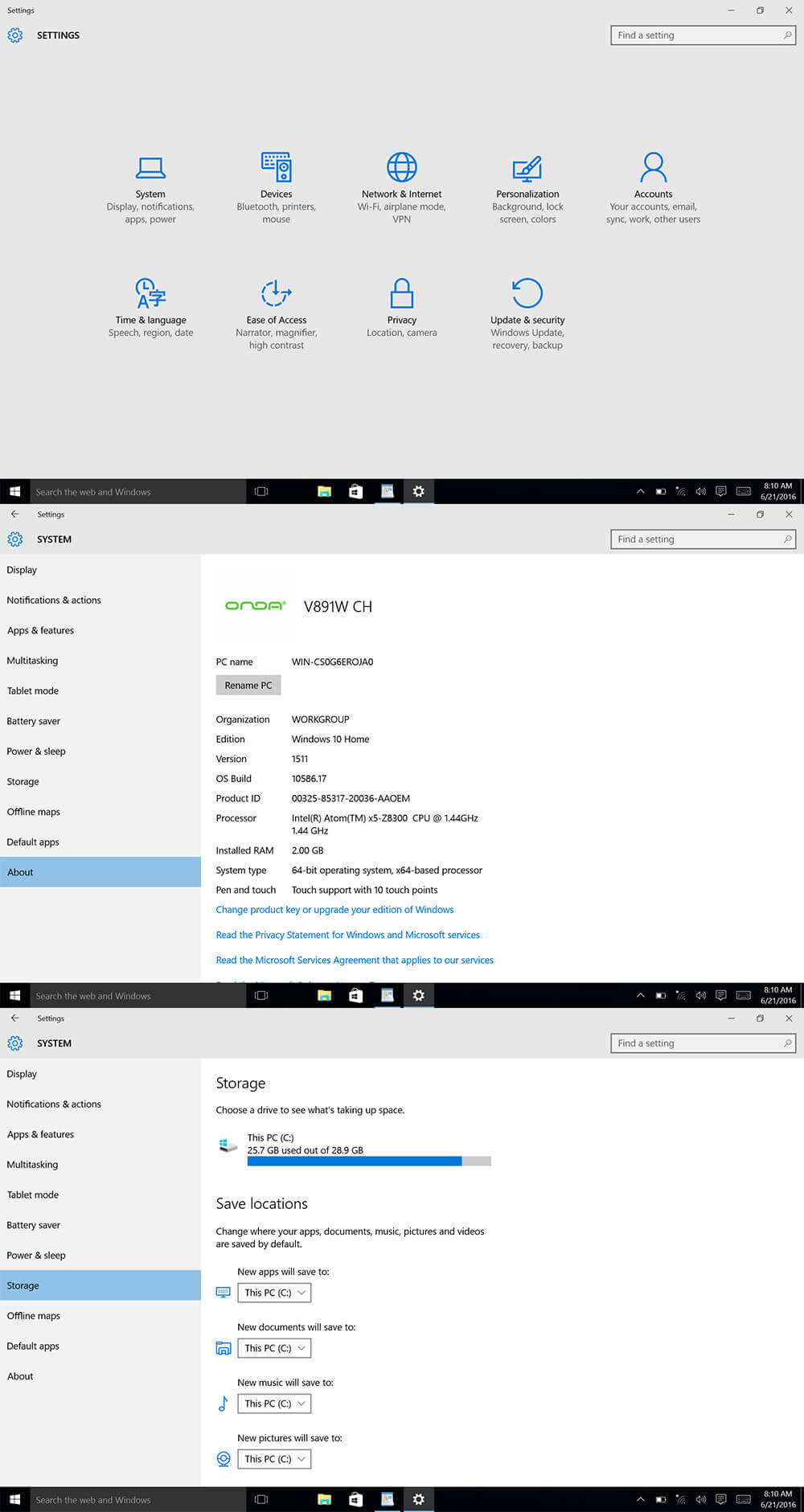Open Update & security settings
Screen dimensions: 804x1512
(x=527, y=315)
